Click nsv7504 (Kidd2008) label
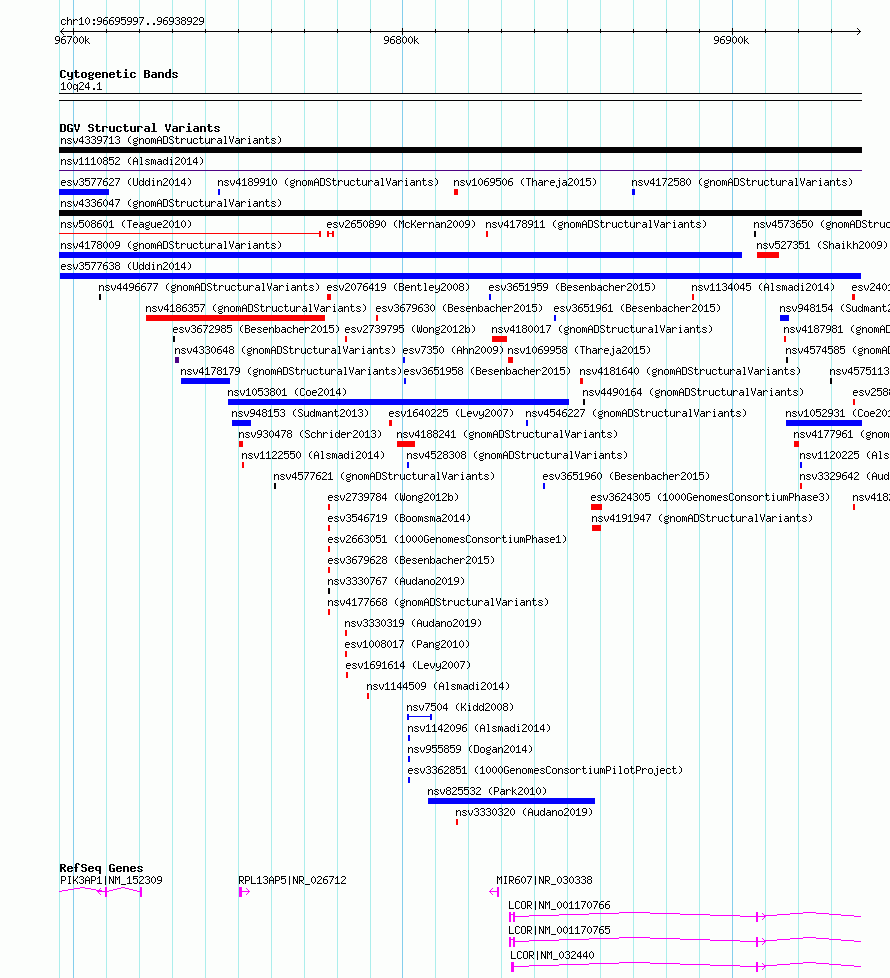The height and width of the screenshot is (978, 890). [x=460, y=708]
